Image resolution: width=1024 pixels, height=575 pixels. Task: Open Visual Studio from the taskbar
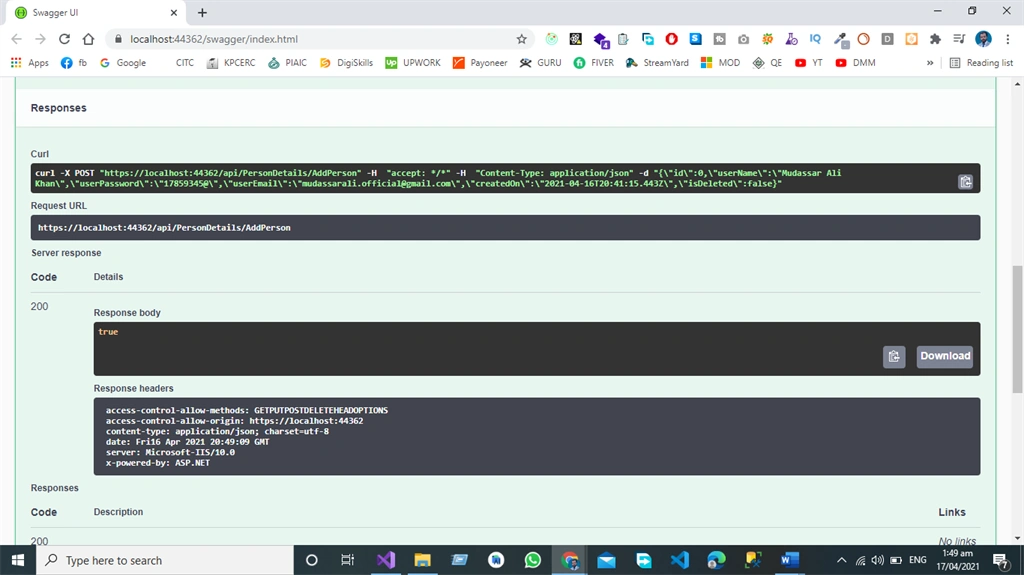coord(385,560)
